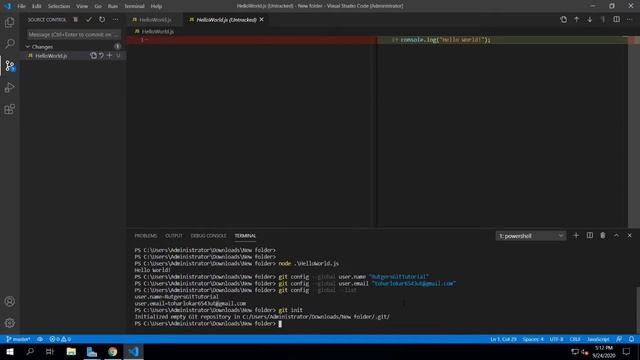640x360 pixels.
Task: Maximize the terminal panel size
Action: coord(616,236)
